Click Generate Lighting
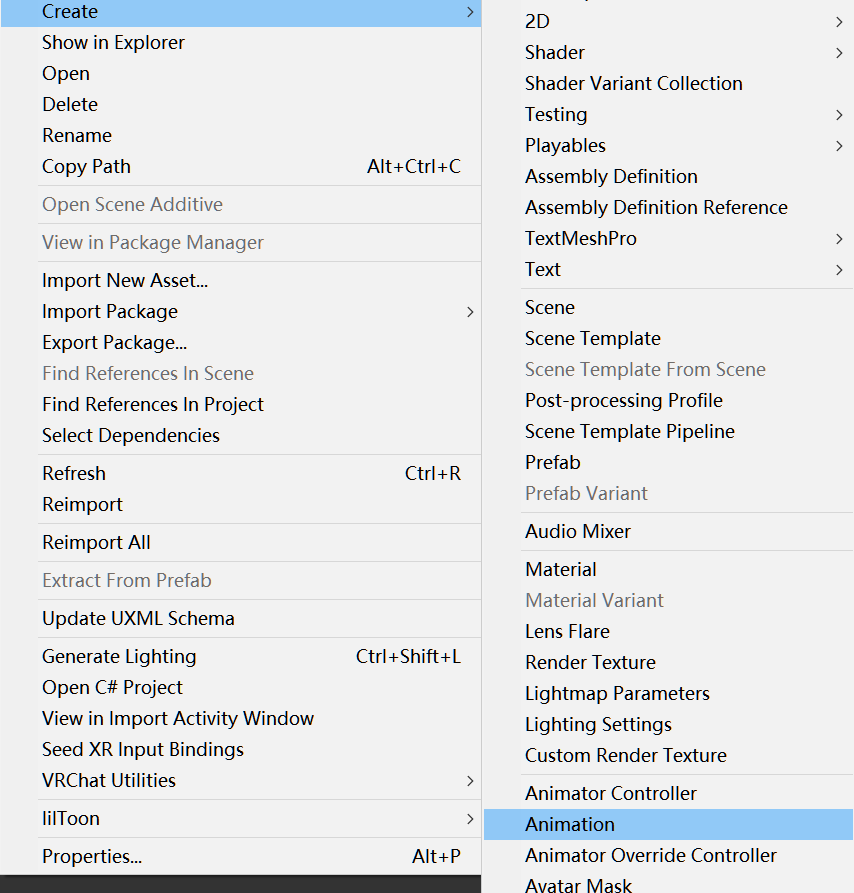Viewport: 854px width, 893px height. click(x=119, y=657)
